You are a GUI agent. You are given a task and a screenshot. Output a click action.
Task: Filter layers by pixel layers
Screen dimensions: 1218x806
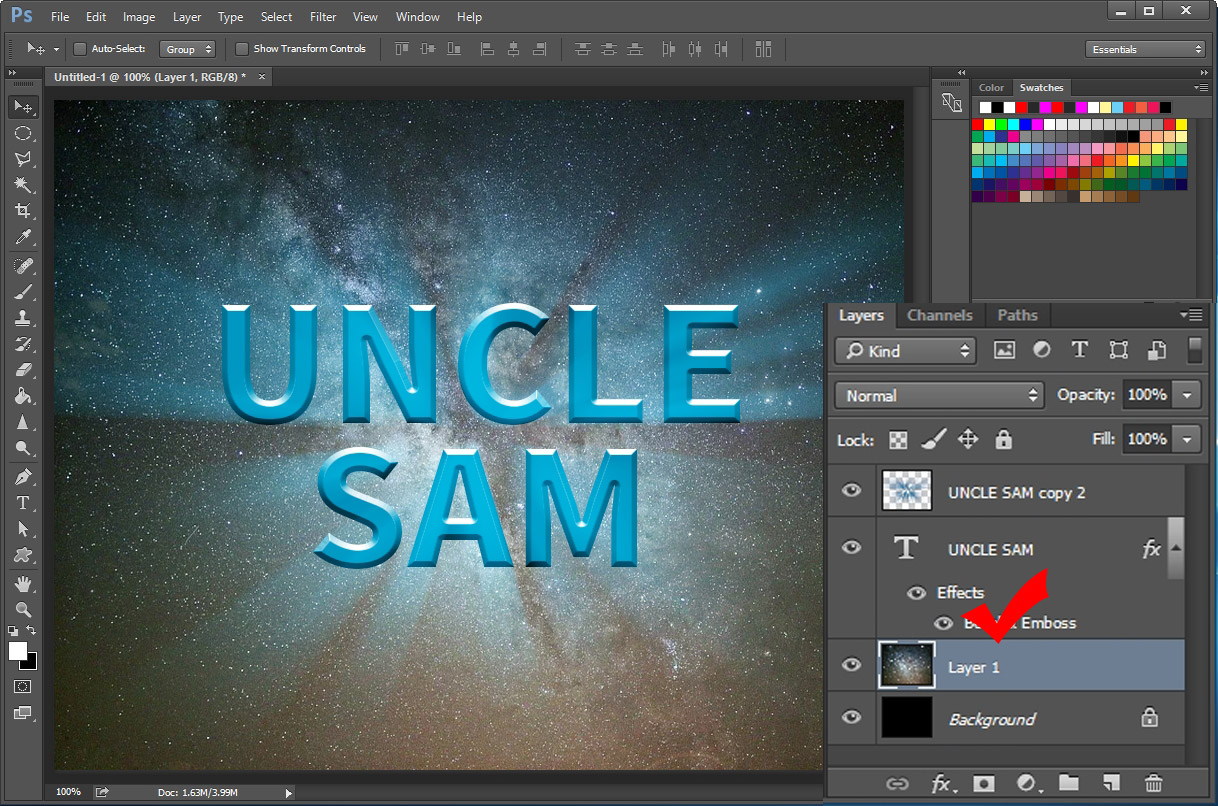1004,350
